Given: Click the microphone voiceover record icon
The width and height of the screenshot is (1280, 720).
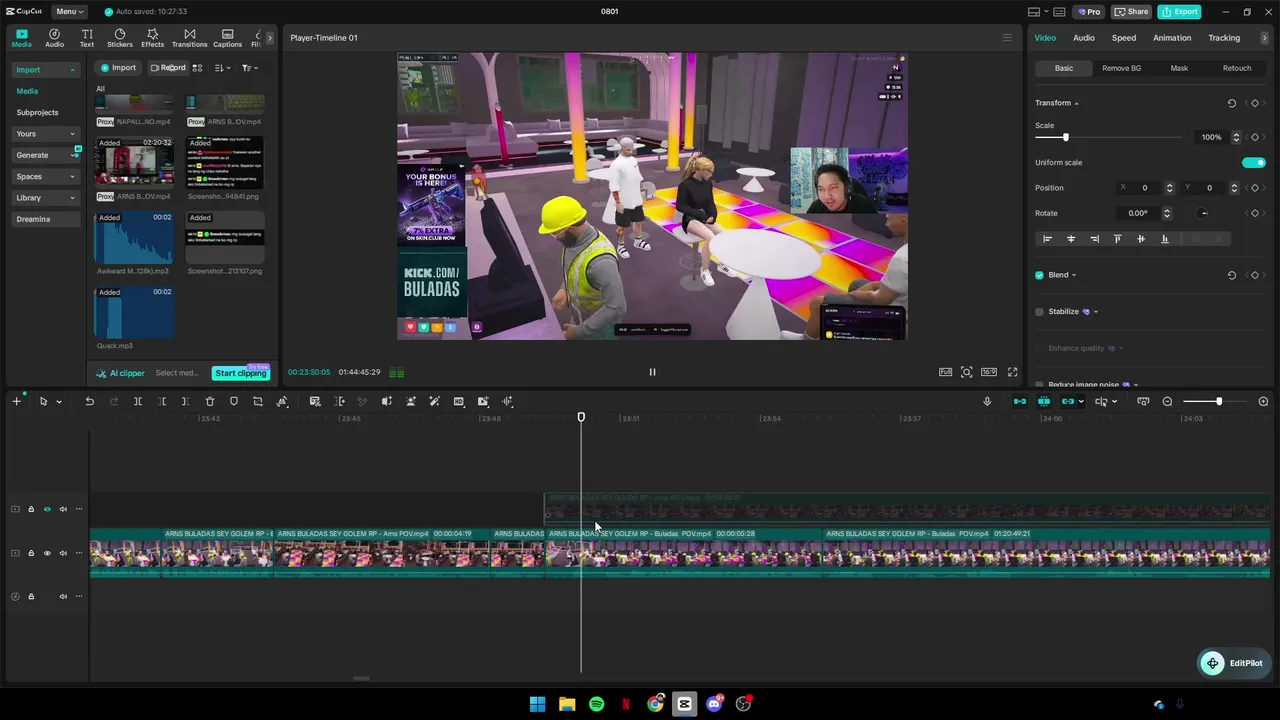Looking at the screenshot, I should coord(987,402).
